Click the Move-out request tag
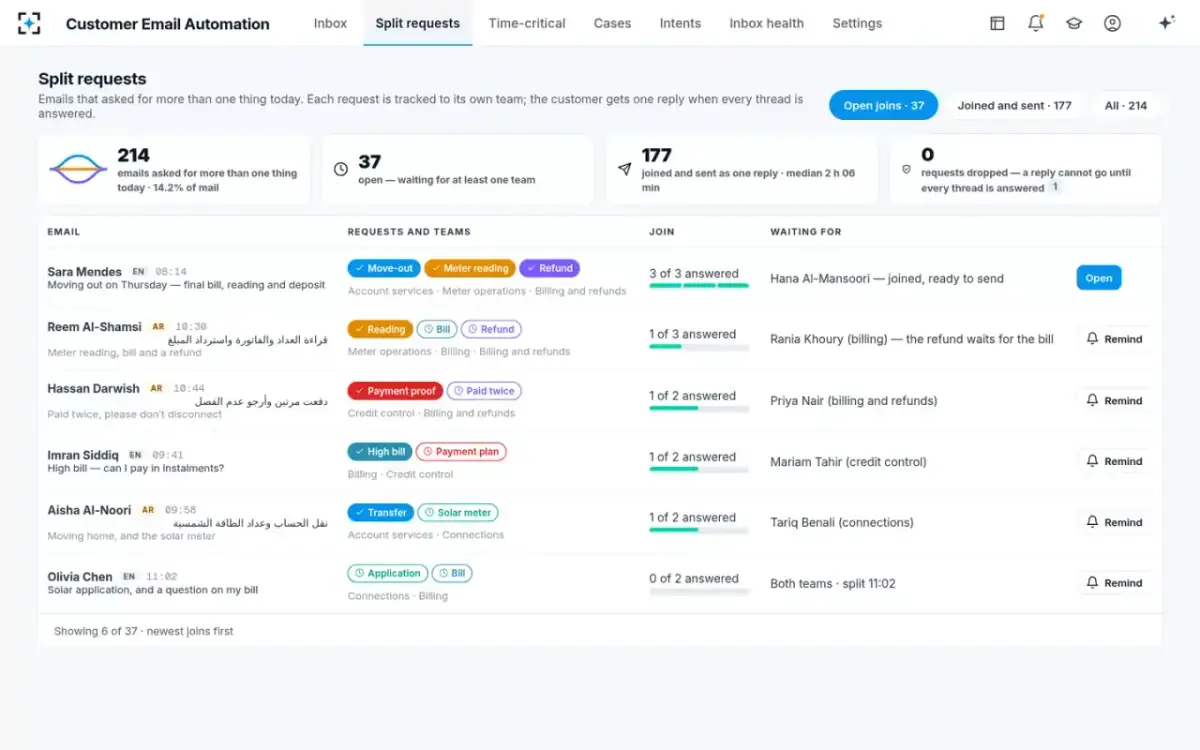The image size is (1200, 750). [384, 268]
